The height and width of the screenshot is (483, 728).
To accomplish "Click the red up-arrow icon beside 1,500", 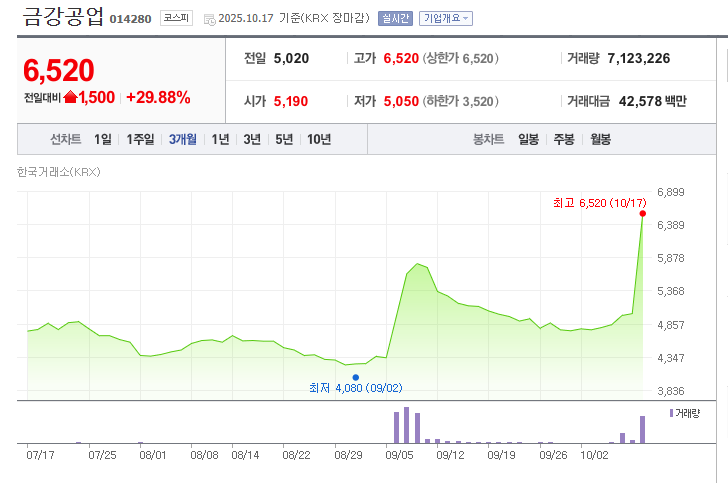I will point(70,97).
